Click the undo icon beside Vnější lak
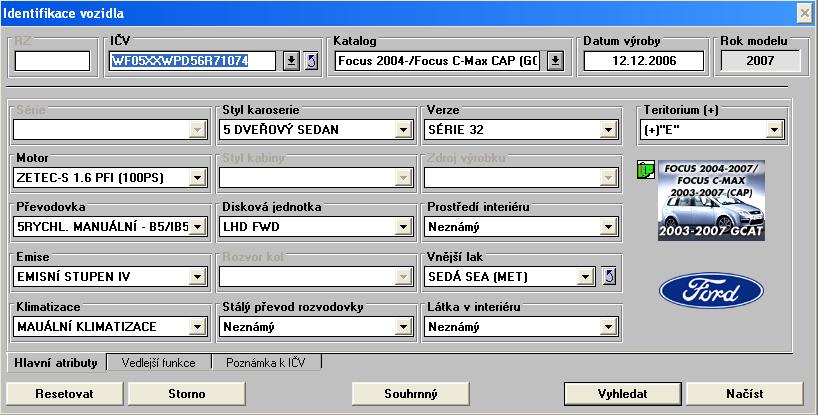Image resolution: width=818 pixels, height=415 pixels. 610,276
